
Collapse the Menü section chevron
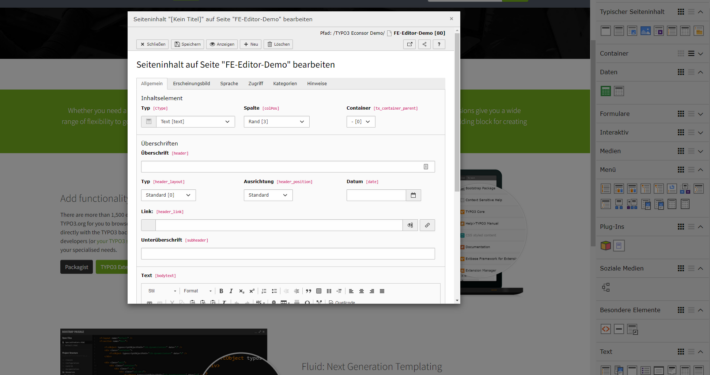tap(700, 169)
